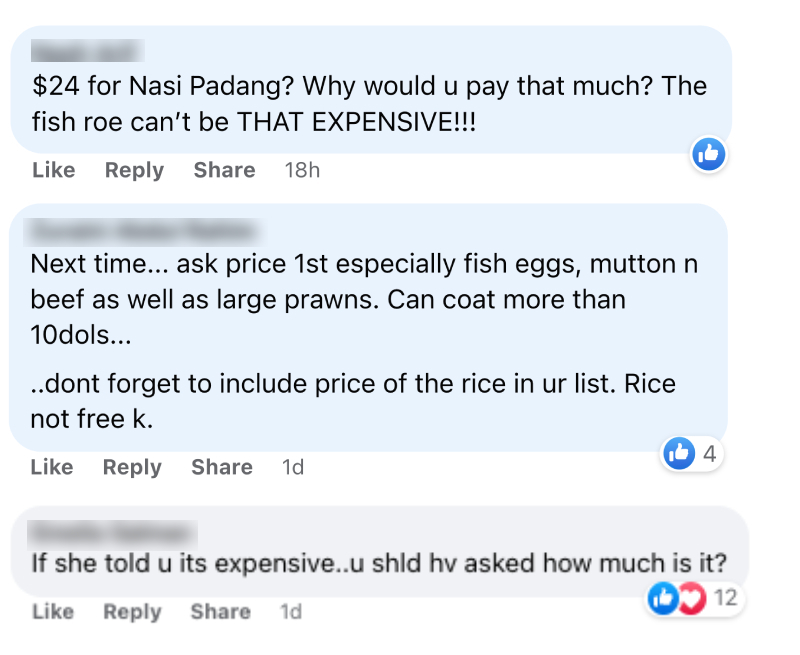Open the reaction count 4
This screenshot has height=655, width=800.
pos(709,454)
